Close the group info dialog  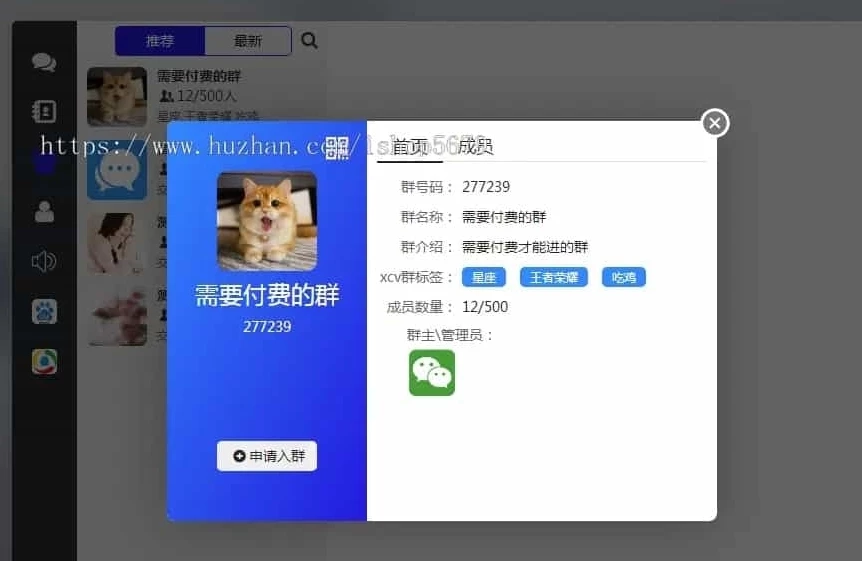(x=714, y=123)
